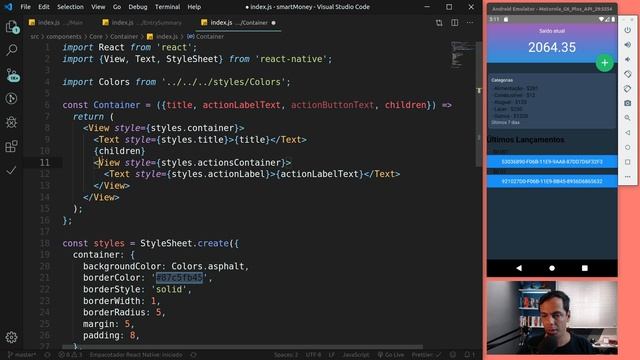640x360 pixels.
Task: Click the emulator volume up button
Action: [628, 44]
